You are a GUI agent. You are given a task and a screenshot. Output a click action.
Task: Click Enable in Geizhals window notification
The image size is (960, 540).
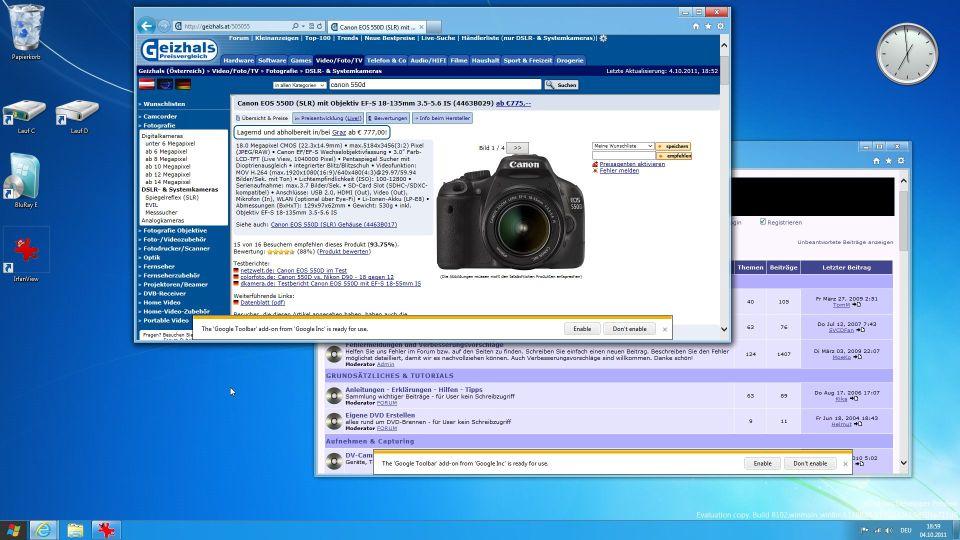[582, 329]
